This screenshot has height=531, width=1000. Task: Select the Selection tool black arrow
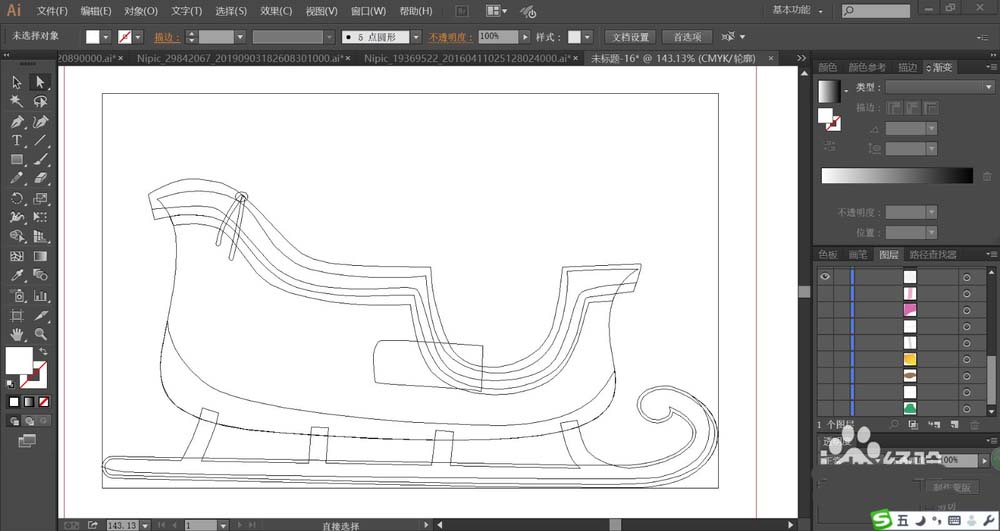tap(17, 82)
